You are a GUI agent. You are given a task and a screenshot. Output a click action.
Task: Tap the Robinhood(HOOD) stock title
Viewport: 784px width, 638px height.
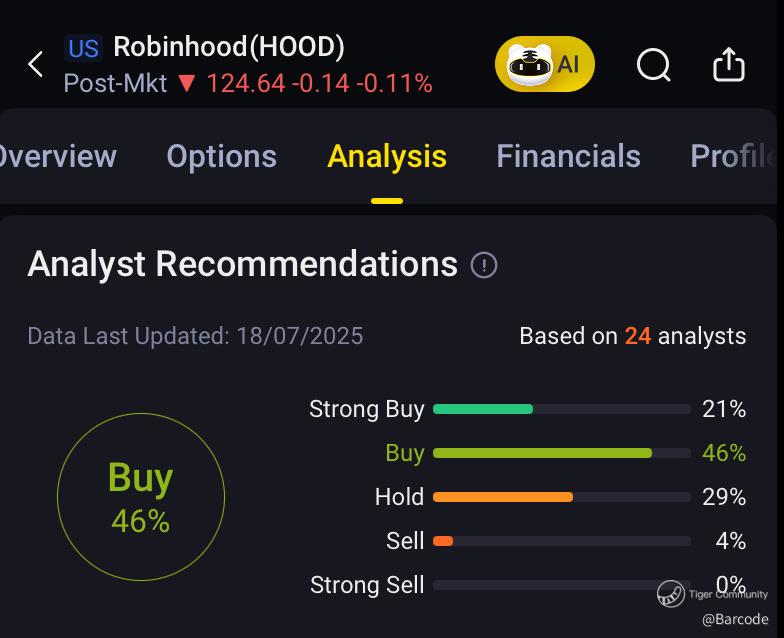coord(228,47)
